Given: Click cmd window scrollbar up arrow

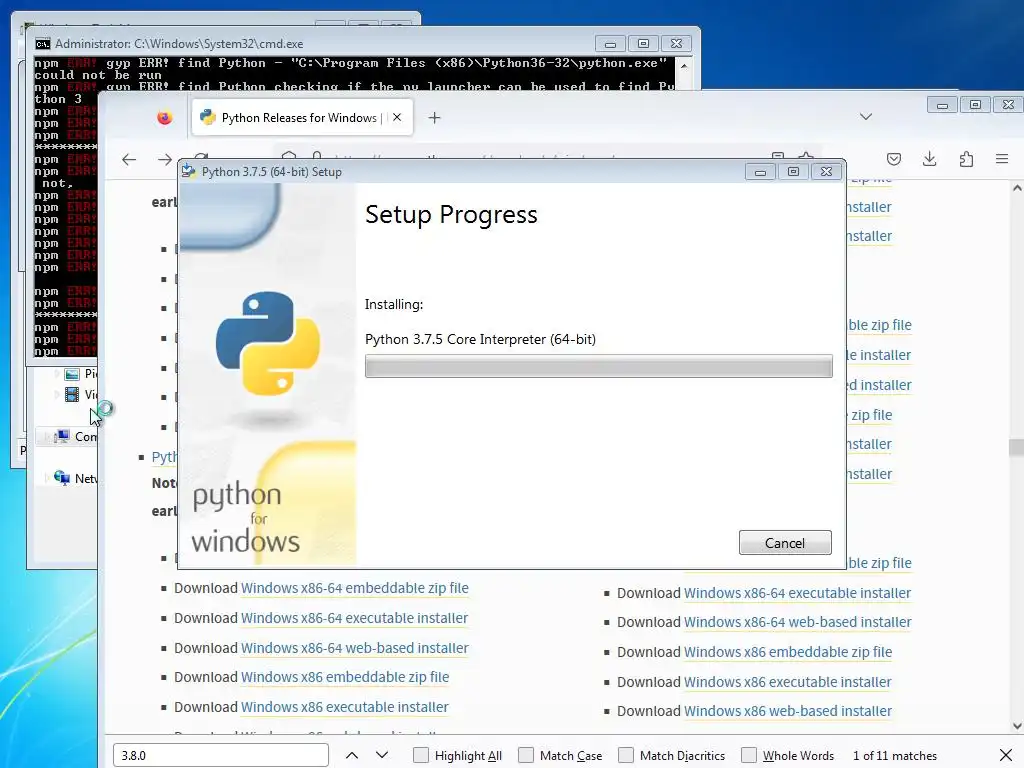Looking at the screenshot, I should (684, 66).
